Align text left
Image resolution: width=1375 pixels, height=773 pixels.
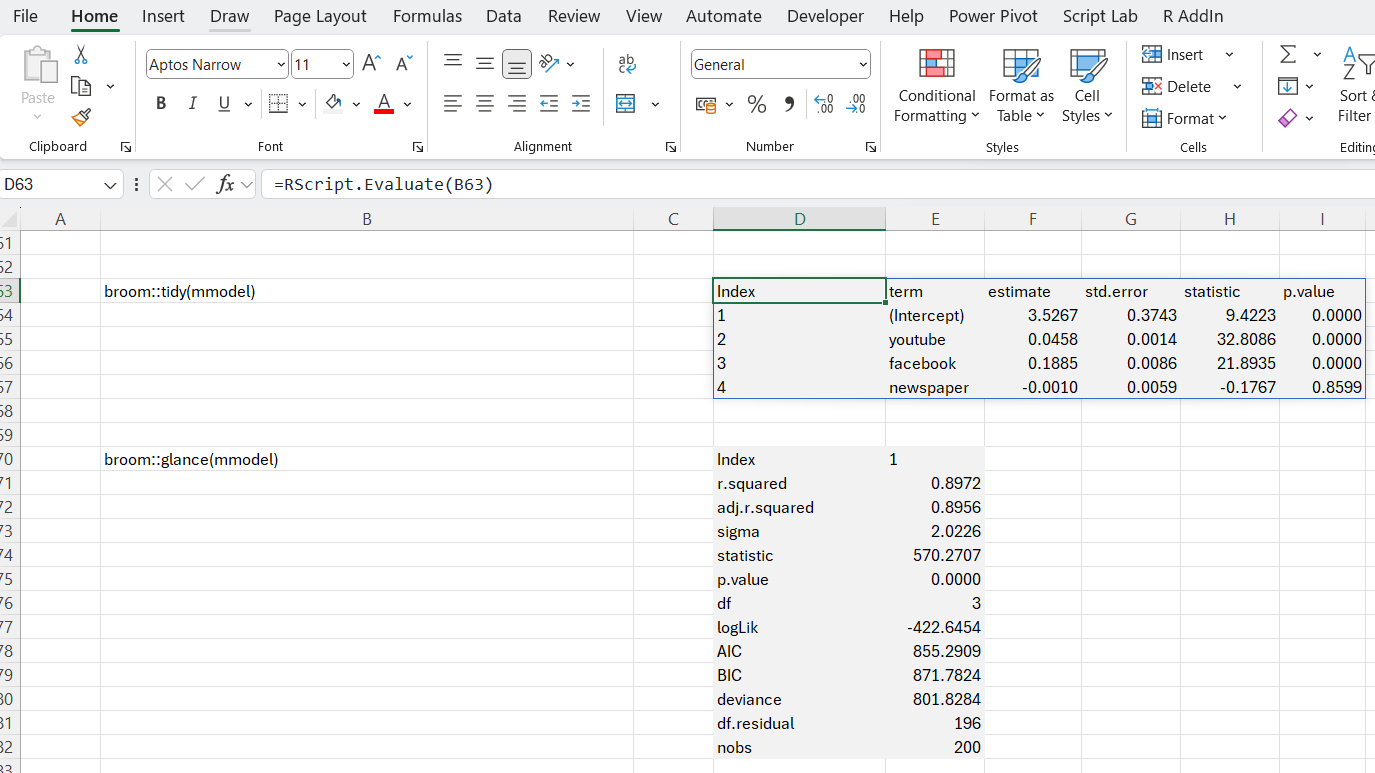453,103
